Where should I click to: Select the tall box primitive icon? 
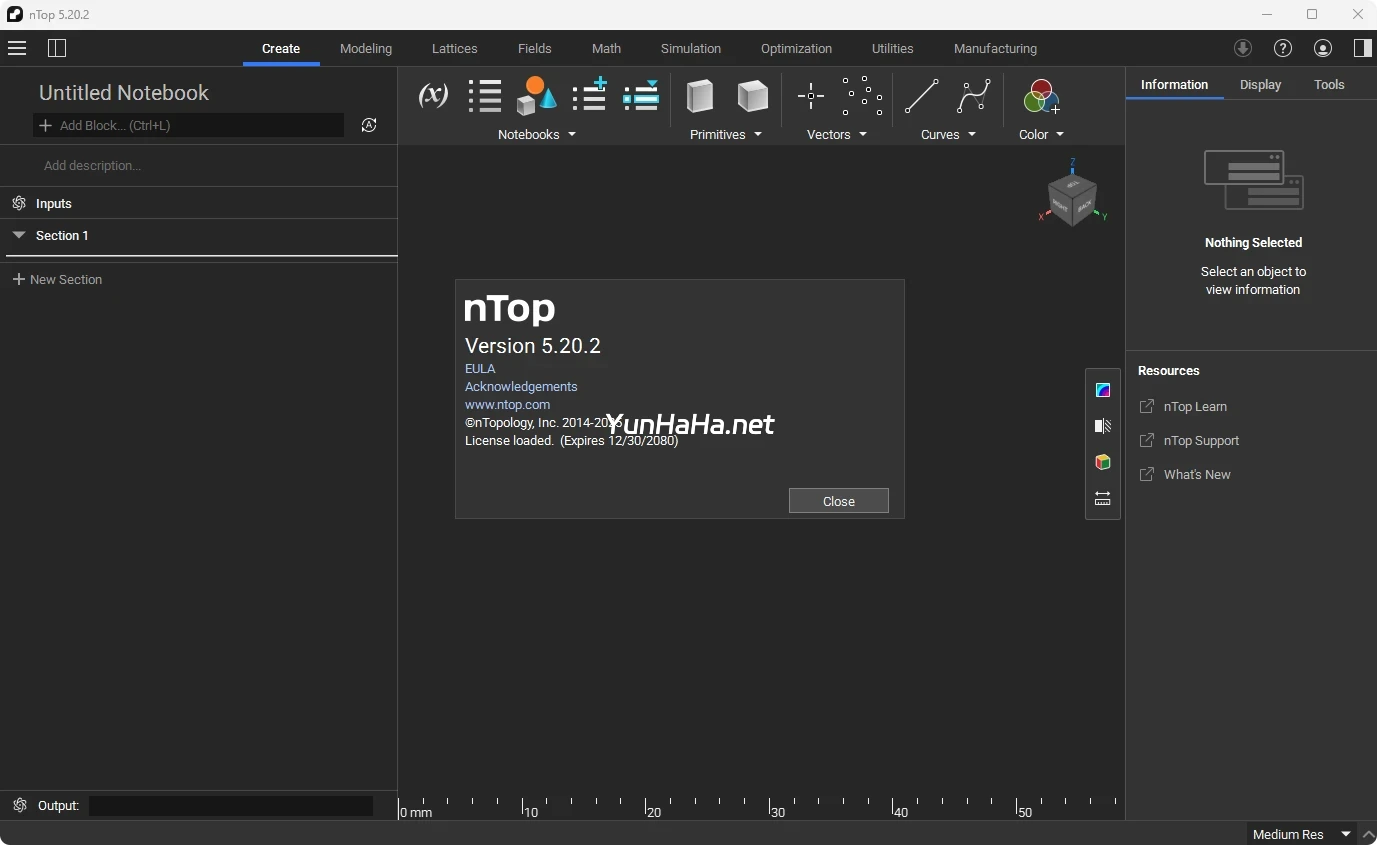[700, 96]
